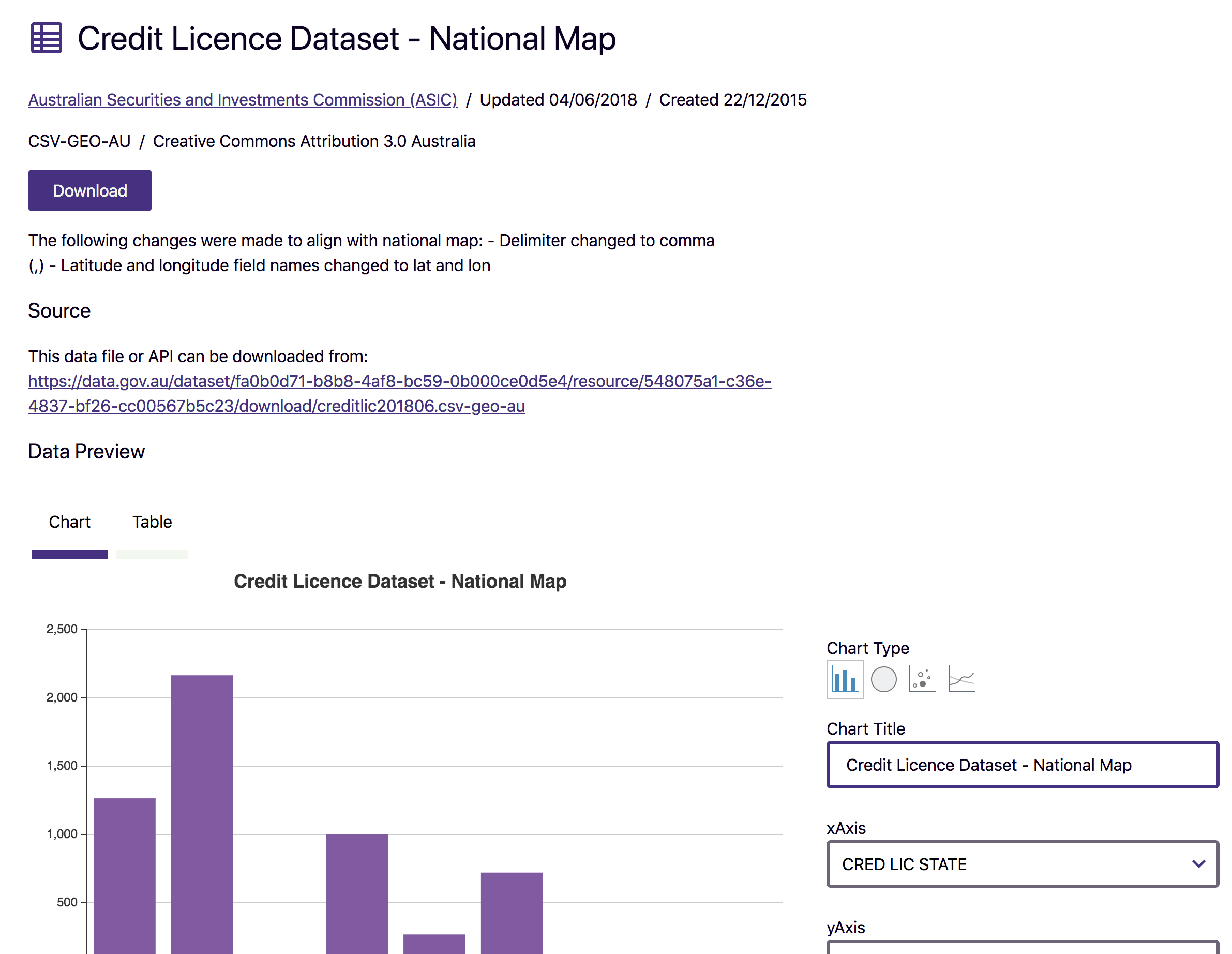Open the yAxis dropdown box

point(1022,948)
